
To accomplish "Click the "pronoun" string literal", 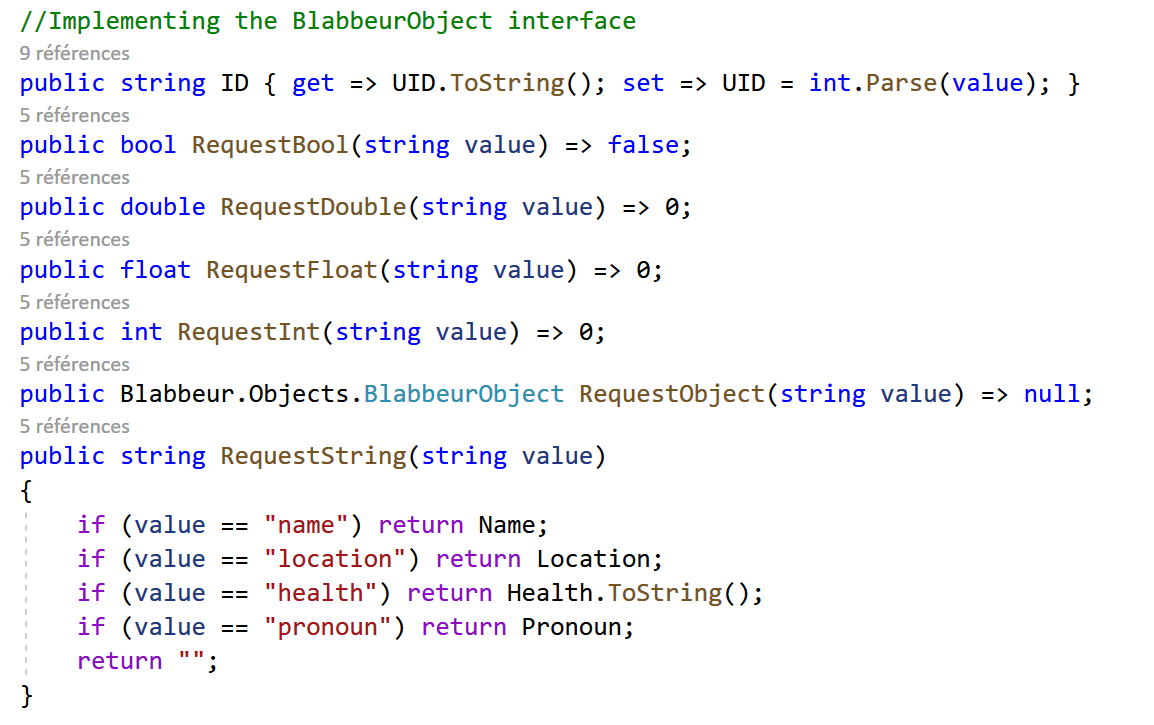I will coord(327,626).
